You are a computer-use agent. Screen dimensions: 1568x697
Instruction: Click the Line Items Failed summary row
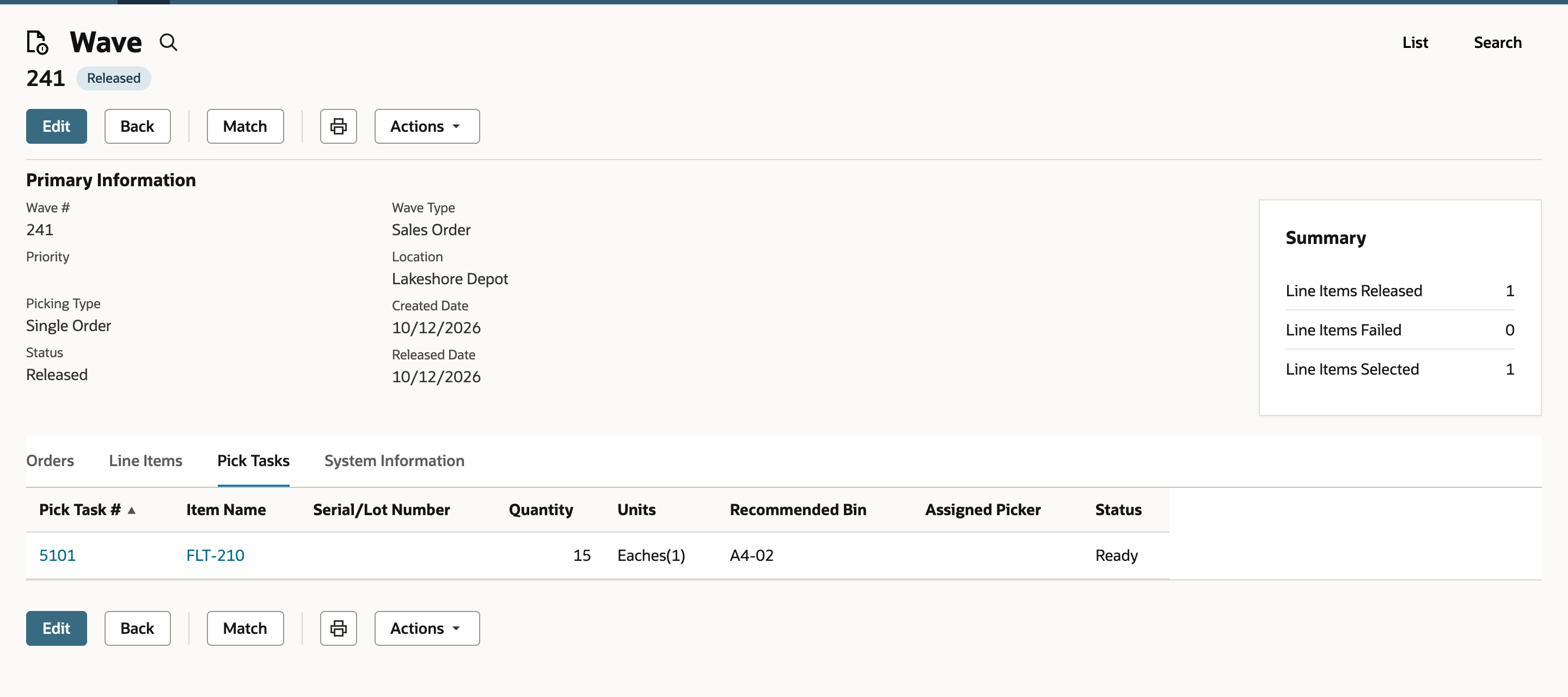tap(1399, 330)
